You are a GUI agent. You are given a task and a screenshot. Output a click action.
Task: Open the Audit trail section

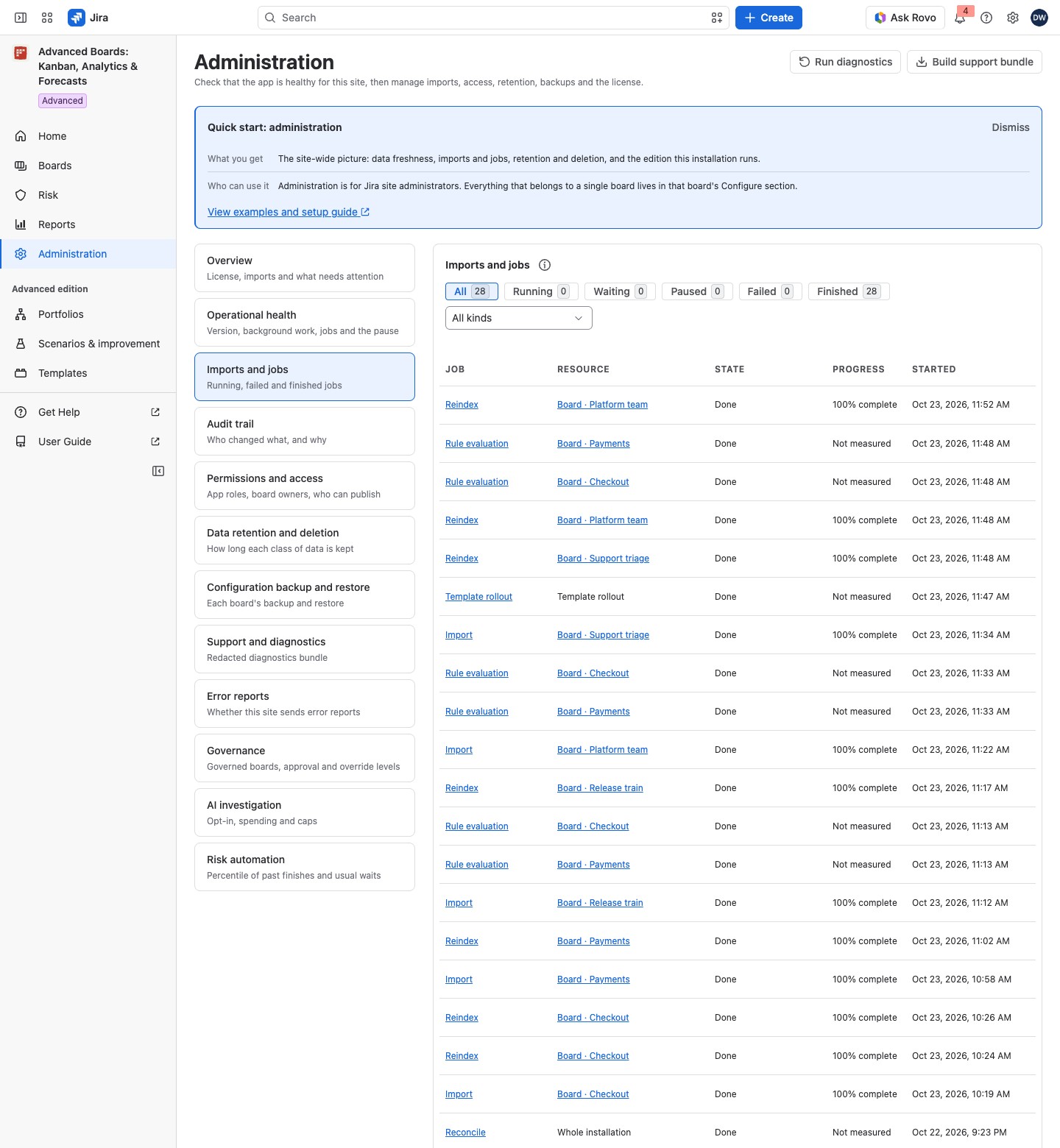point(305,431)
